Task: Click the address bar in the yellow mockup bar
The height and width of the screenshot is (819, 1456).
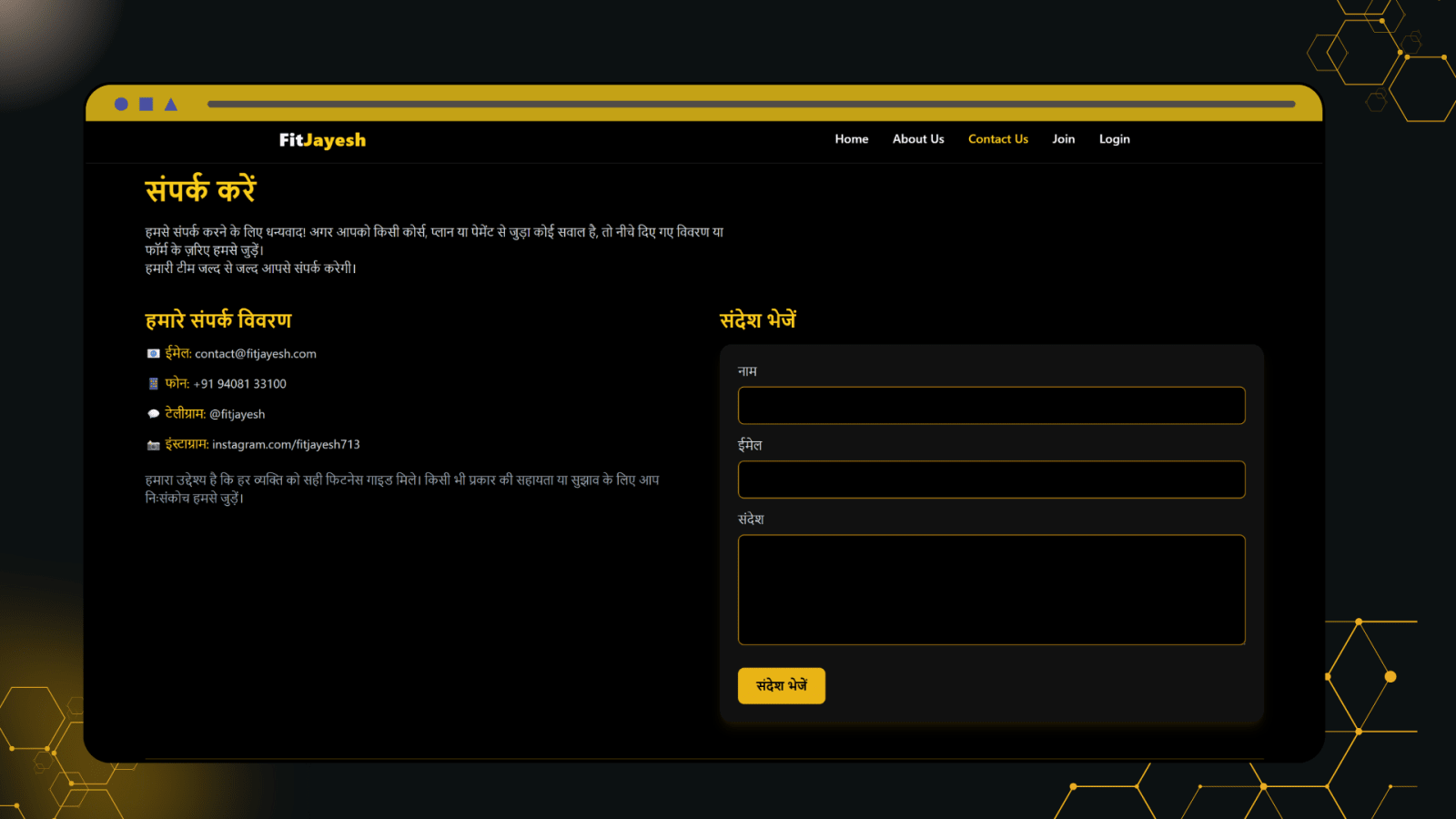Action: pos(751,105)
